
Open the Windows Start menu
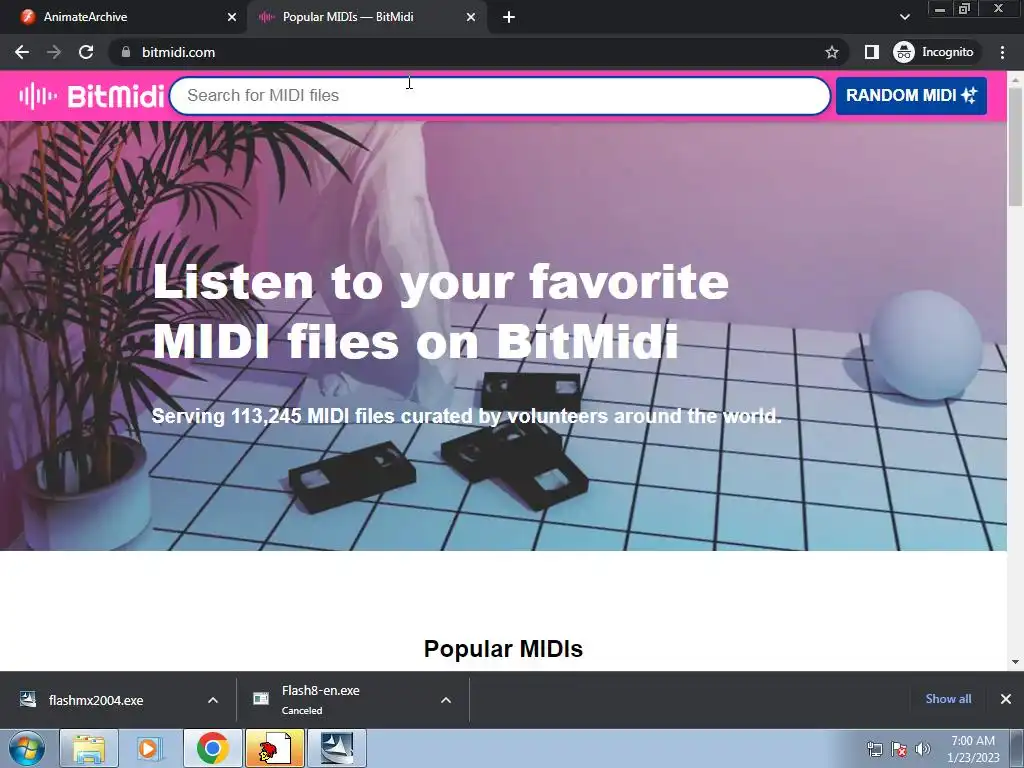click(27, 748)
